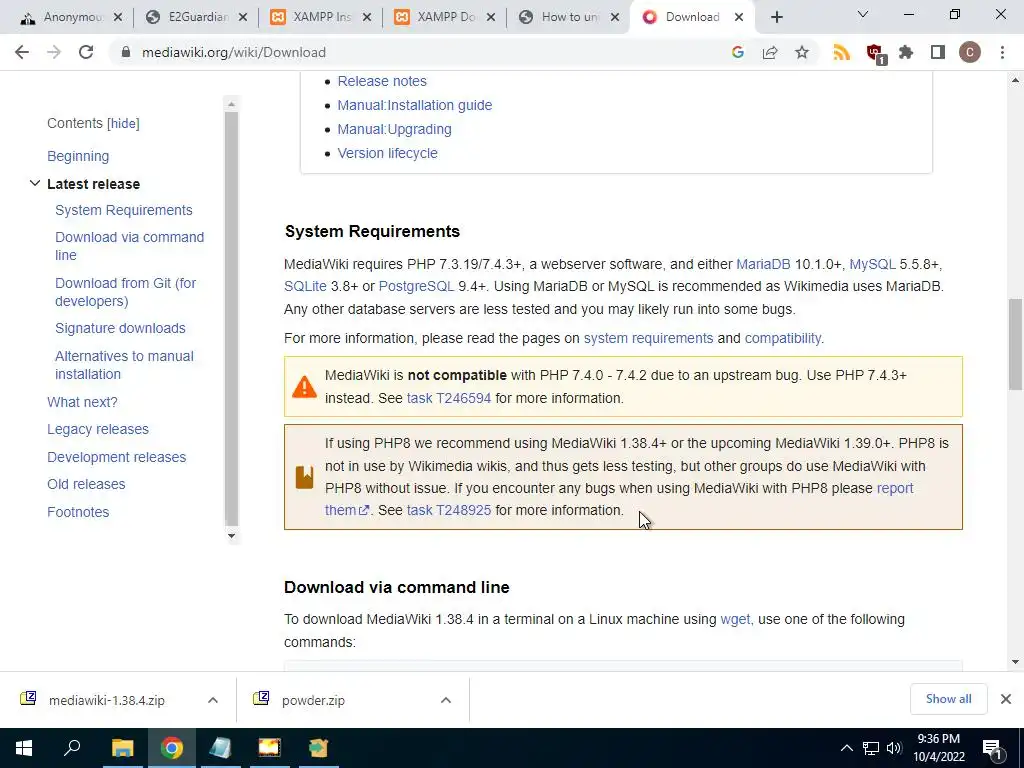Screen dimensions: 1024x768
Task: Open task T246594 link
Action: pos(449,398)
